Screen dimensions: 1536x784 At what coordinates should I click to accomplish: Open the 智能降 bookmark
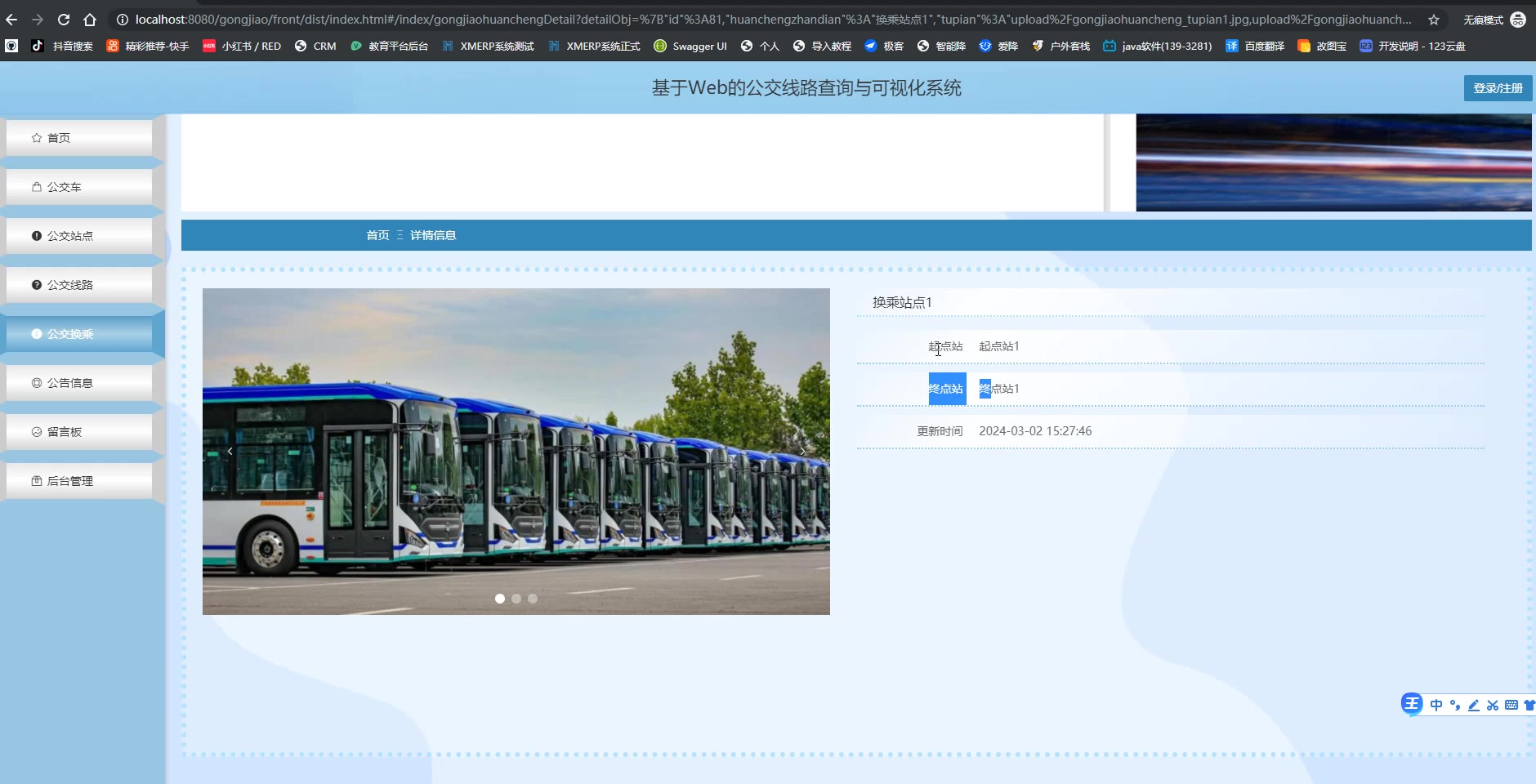point(941,47)
